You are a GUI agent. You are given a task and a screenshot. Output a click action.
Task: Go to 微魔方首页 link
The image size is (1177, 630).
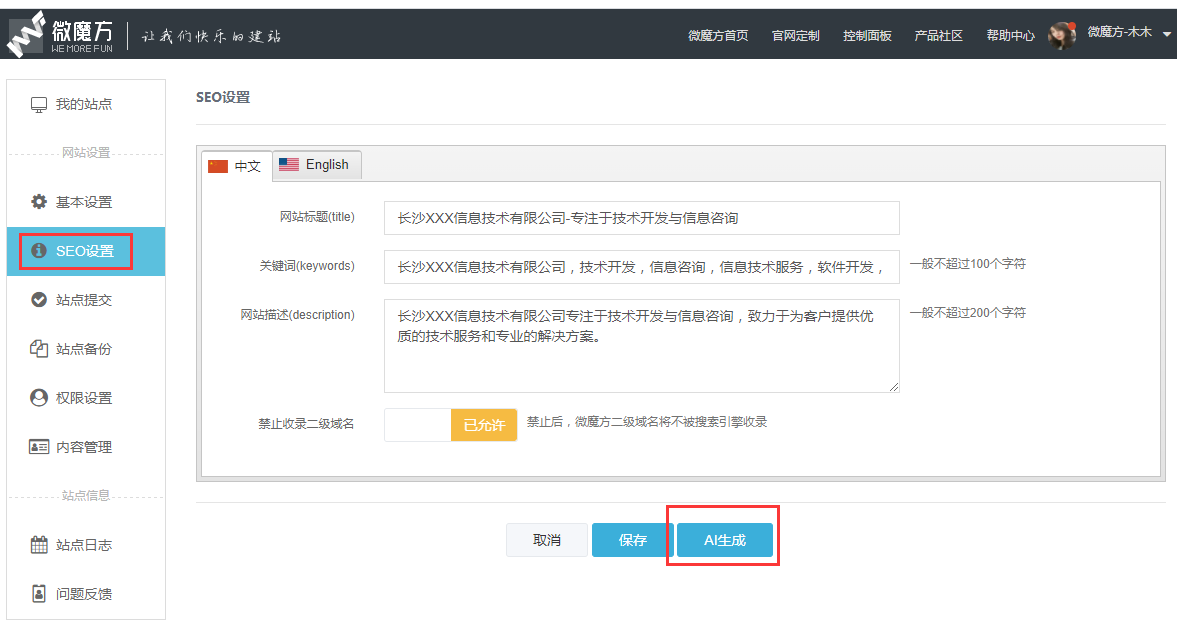pyautogui.click(x=718, y=35)
